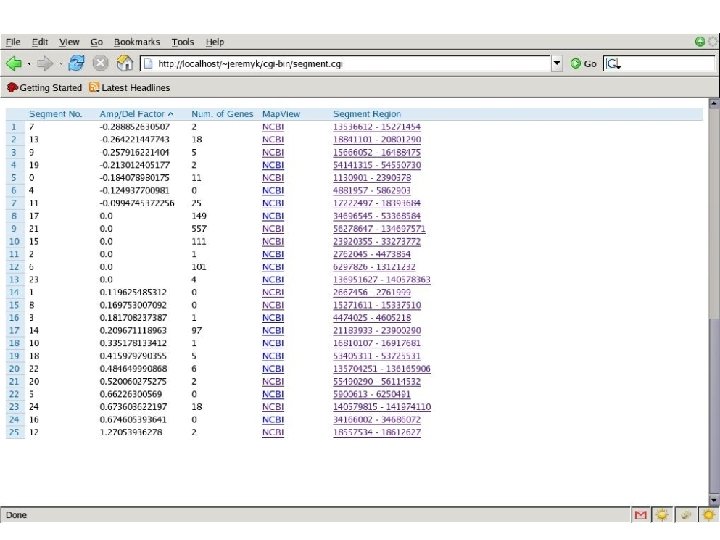Open the Tools menu

tap(183, 42)
